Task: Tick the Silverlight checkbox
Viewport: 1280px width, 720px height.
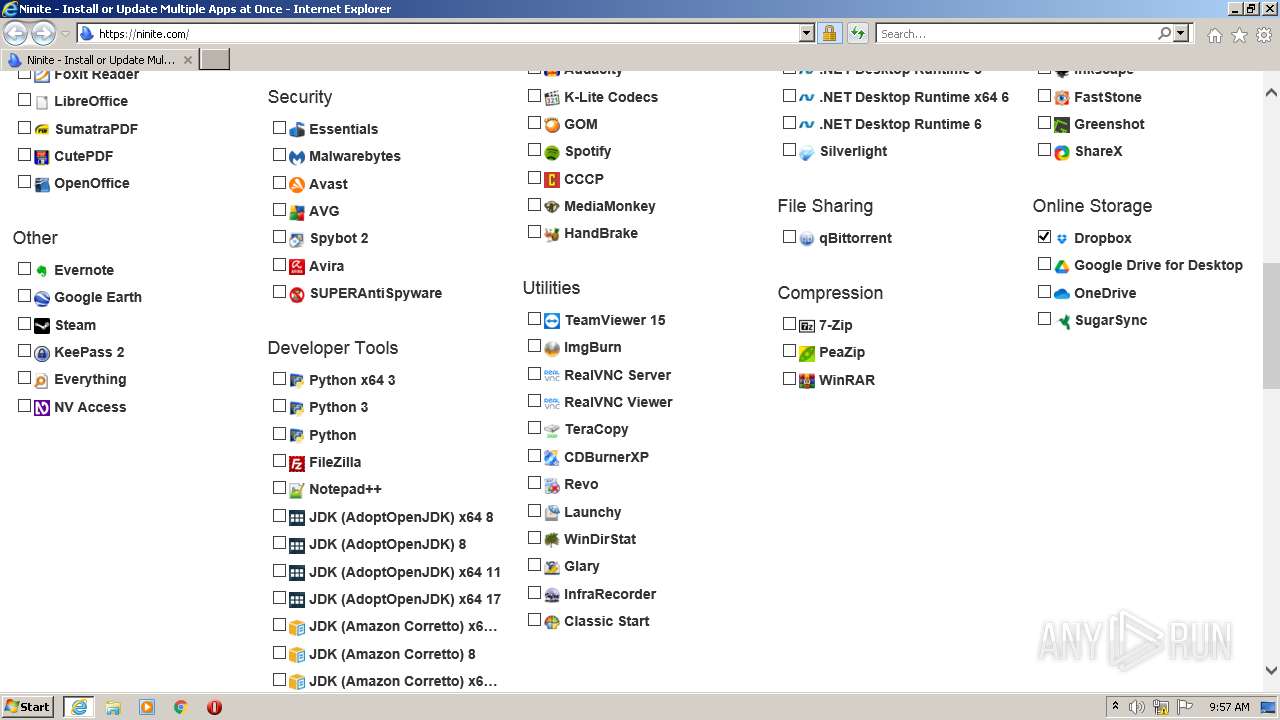Action: click(789, 150)
